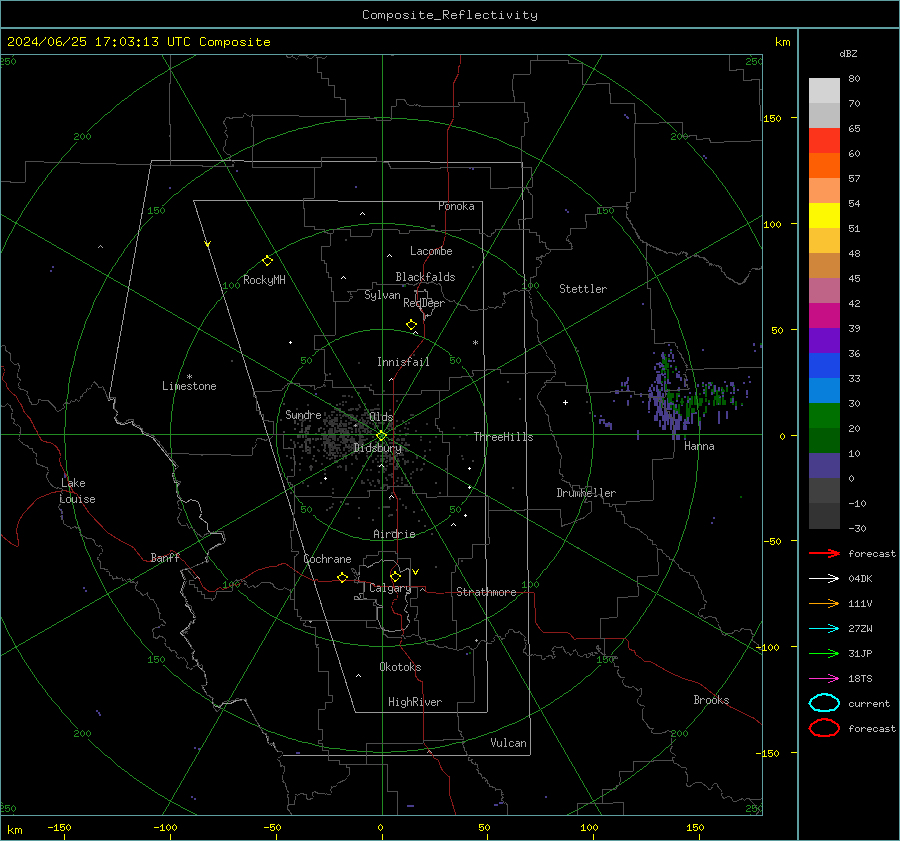The image size is (900, 841).
Task: Click the purple 36-39 dBZ color swatch
Action: (824, 341)
